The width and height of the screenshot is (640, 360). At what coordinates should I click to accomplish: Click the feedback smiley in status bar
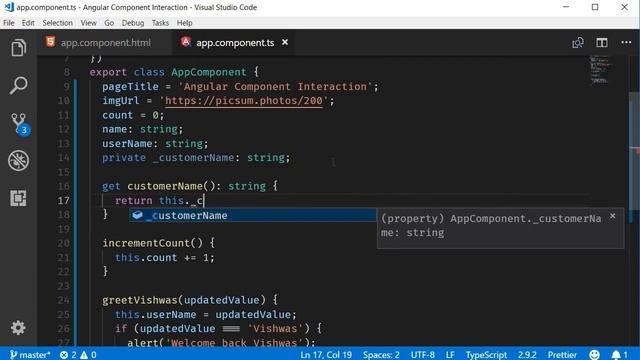pyautogui.click(x=595, y=354)
